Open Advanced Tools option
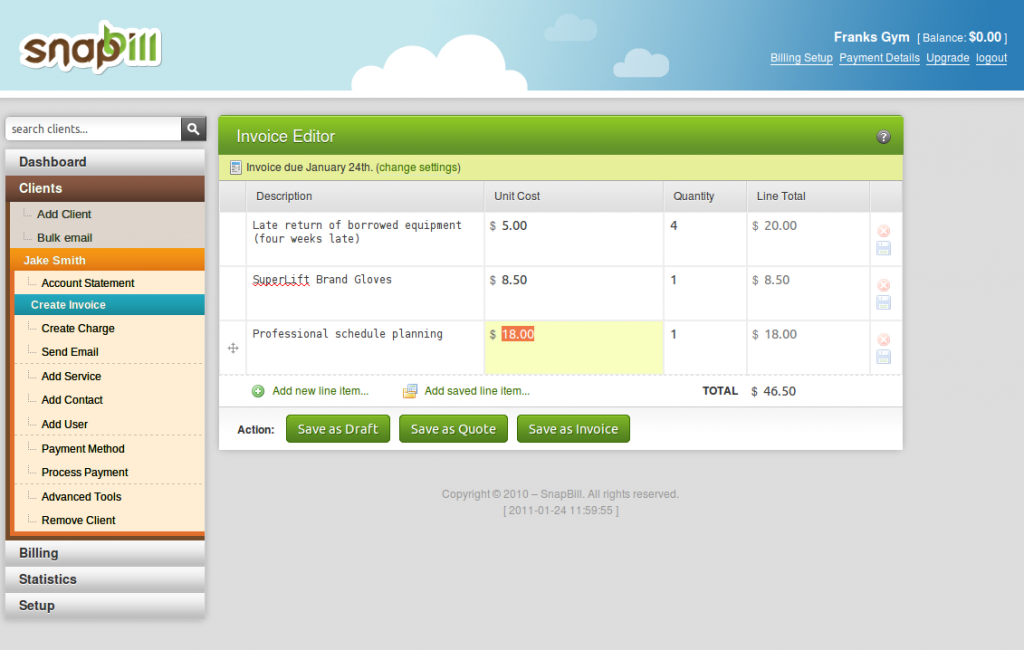 pos(81,497)
